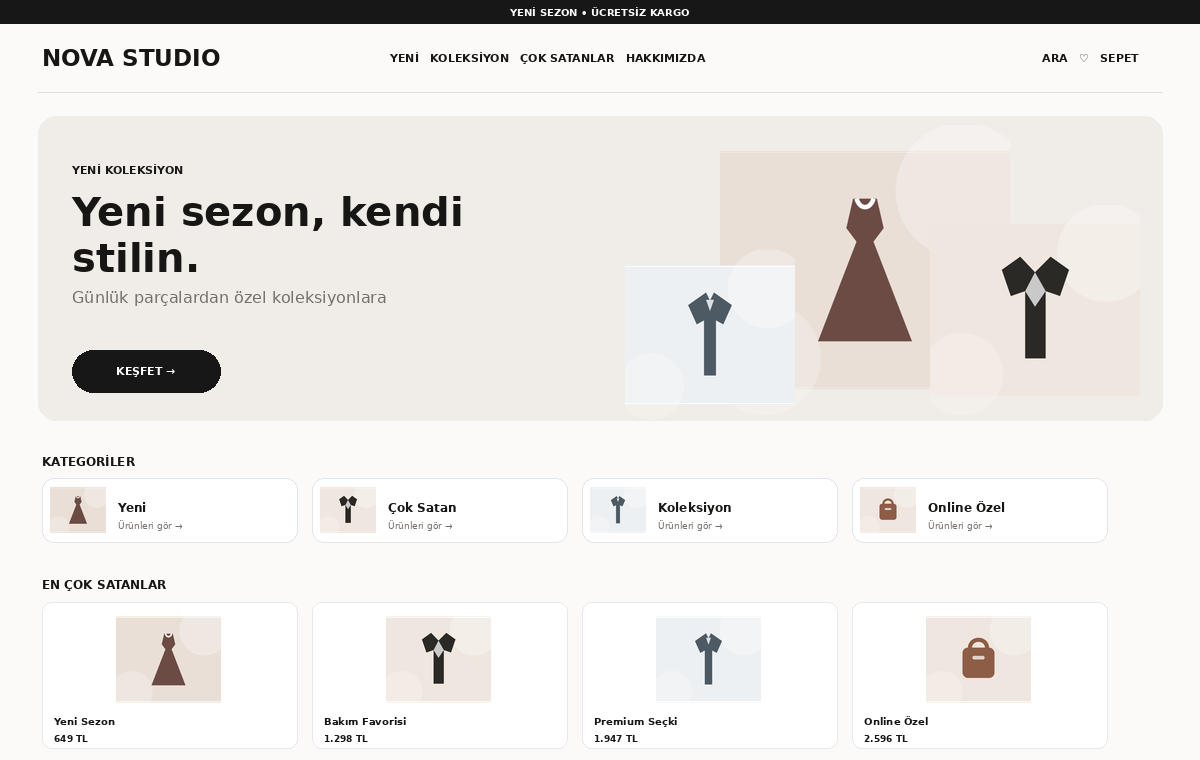This screenshot has width=1200, height=760.
Task: Open the Bakım Favorisi product image
Action: pos(438,659)
